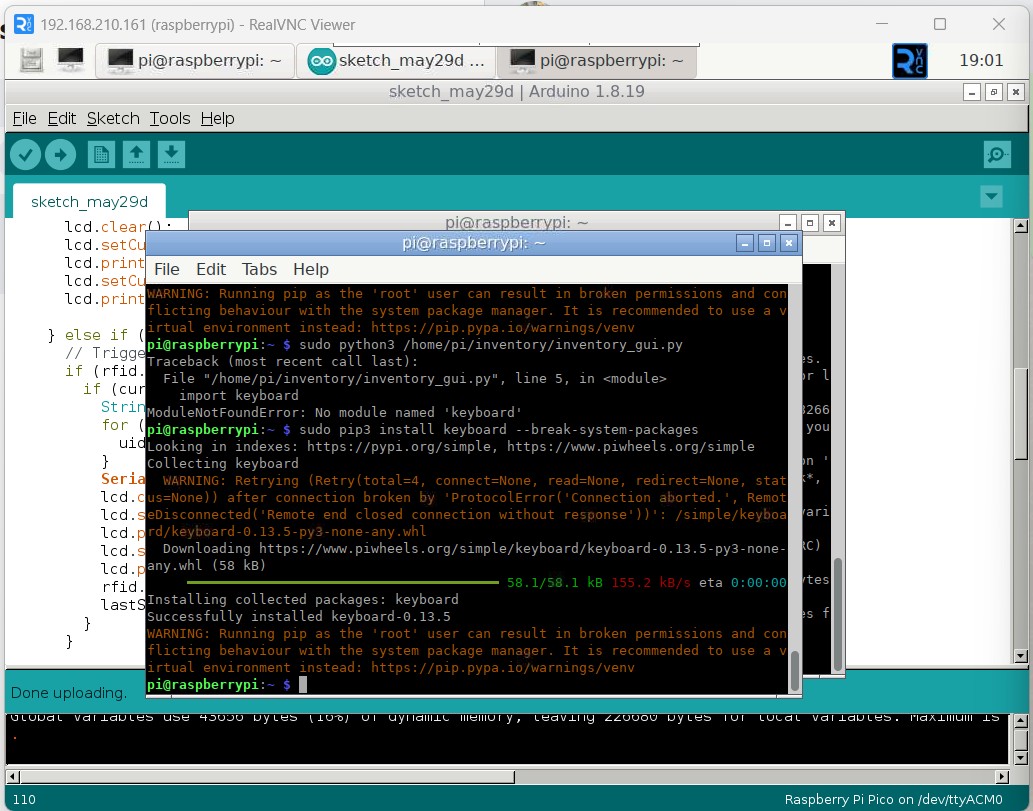This screenshot has width=1033, height=811.
Task: Click the RealVNC tray icon
Action: click(909, 61)
